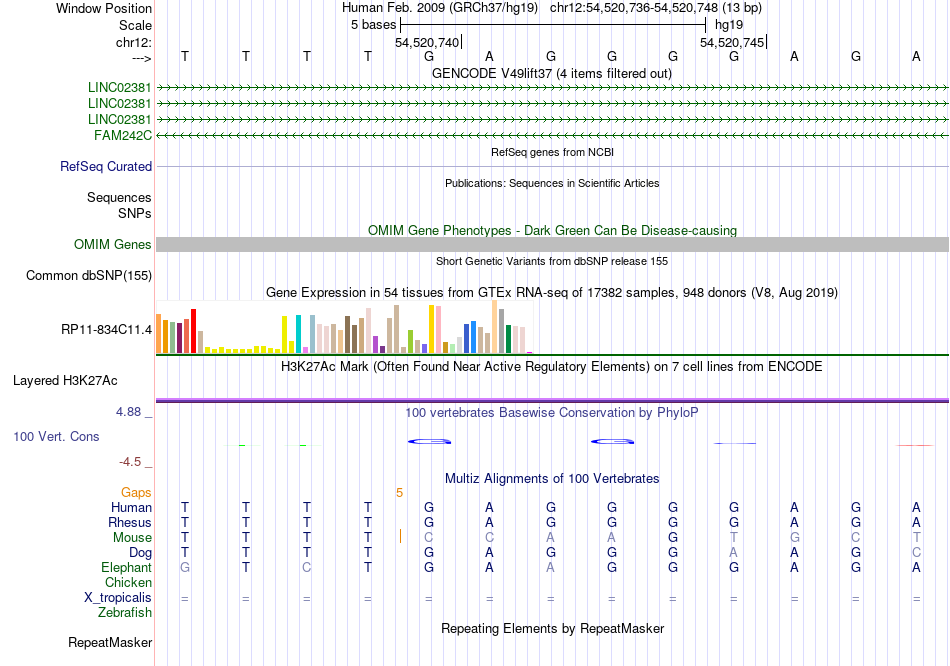This screenshot has height=666, width=950.
Task: Click the 54,520,745 ruler position
Action: tap(732, 42)
